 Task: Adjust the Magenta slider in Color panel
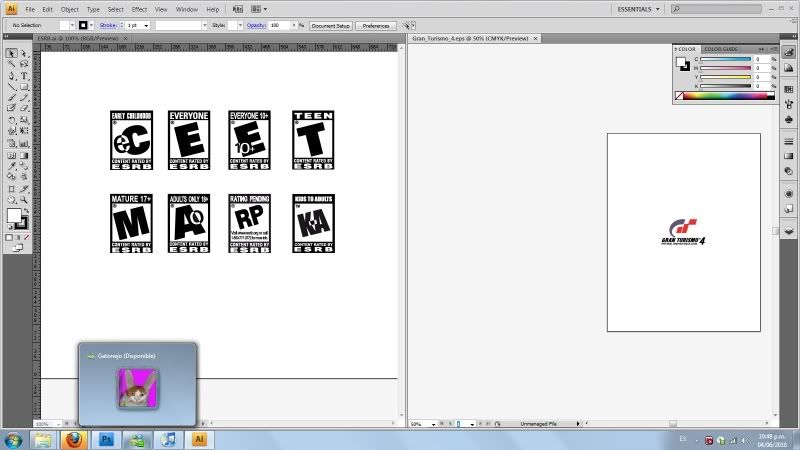pos(725,68)
